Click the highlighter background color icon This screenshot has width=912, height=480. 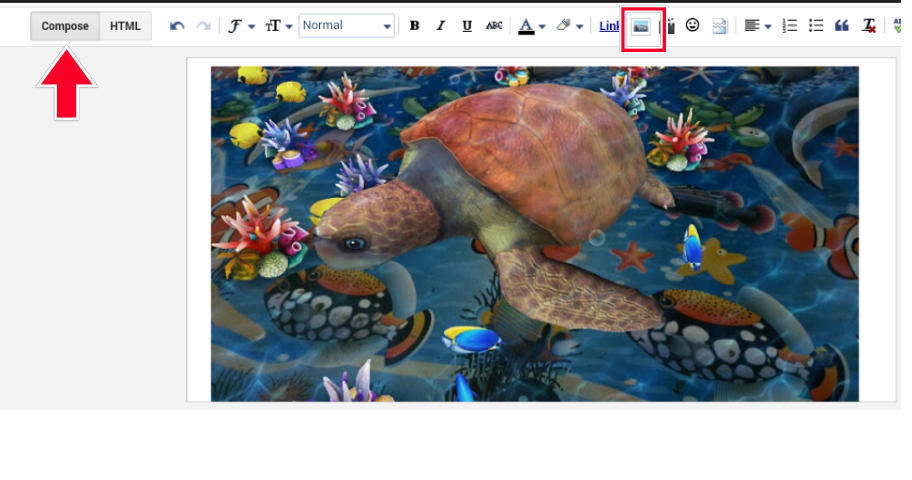(x=563, y=26)
